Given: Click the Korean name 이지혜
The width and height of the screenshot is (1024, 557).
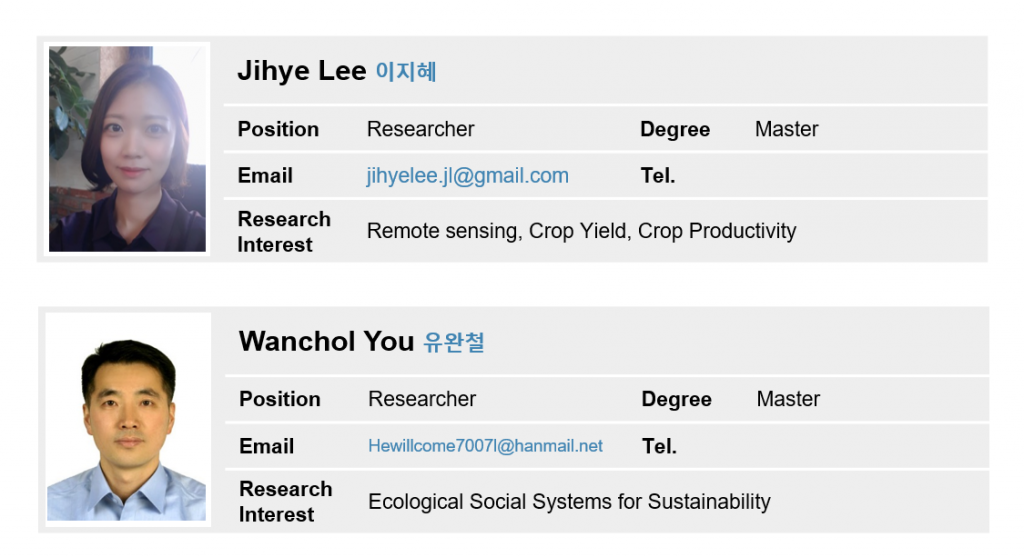Looking at the screenshot, I should point(406,72).
